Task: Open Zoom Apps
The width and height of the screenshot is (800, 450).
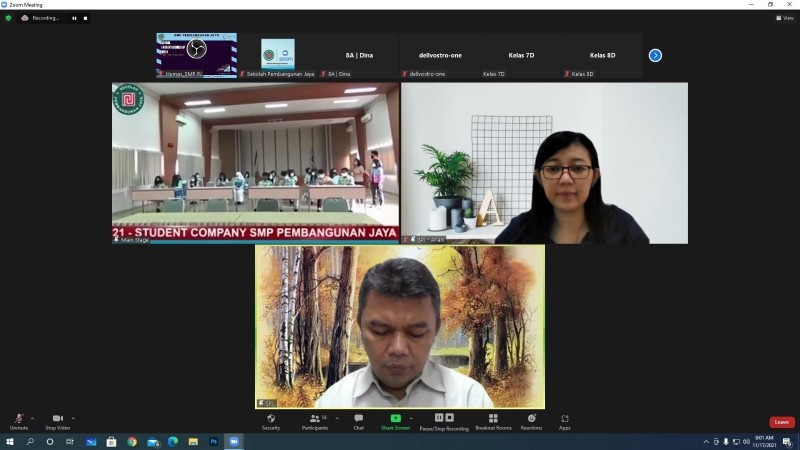Action: (x=565, y=421)
